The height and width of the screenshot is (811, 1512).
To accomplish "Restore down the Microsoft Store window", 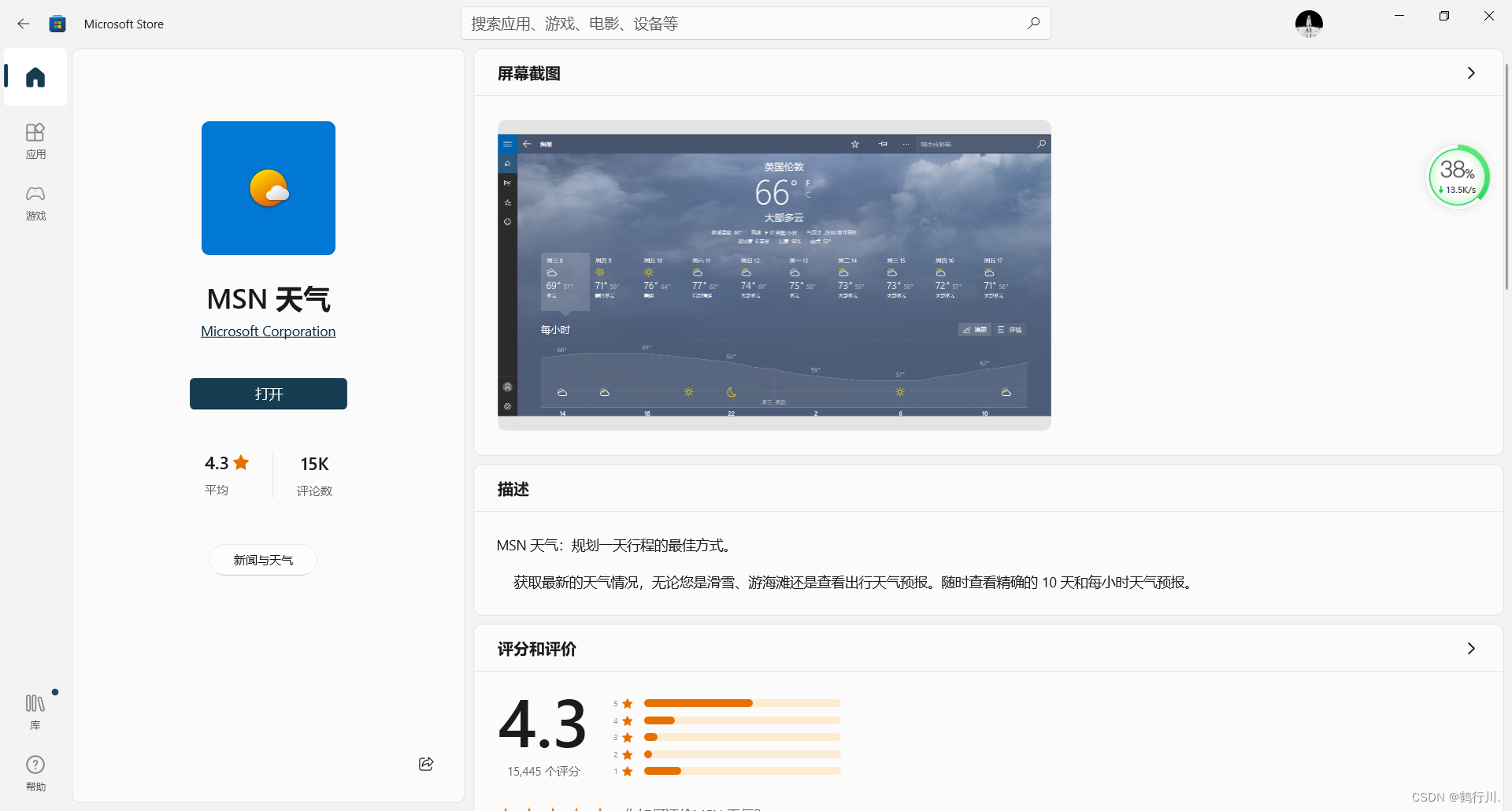I will coord(1444,16).
